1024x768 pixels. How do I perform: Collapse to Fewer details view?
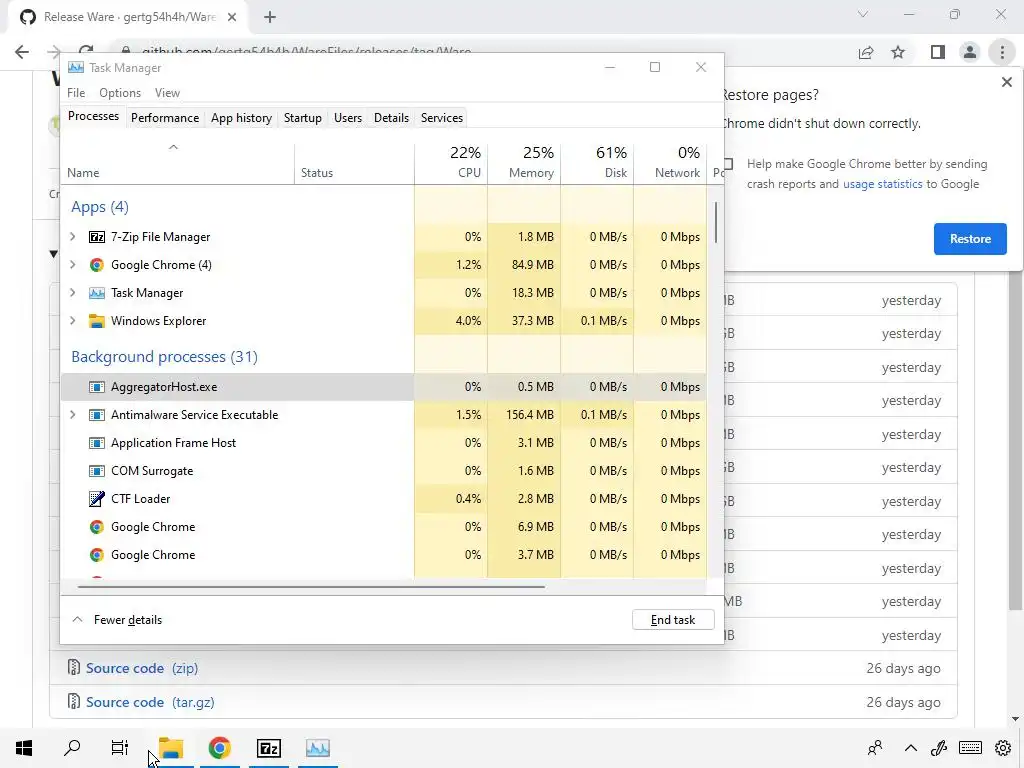(x=118, y=620)
